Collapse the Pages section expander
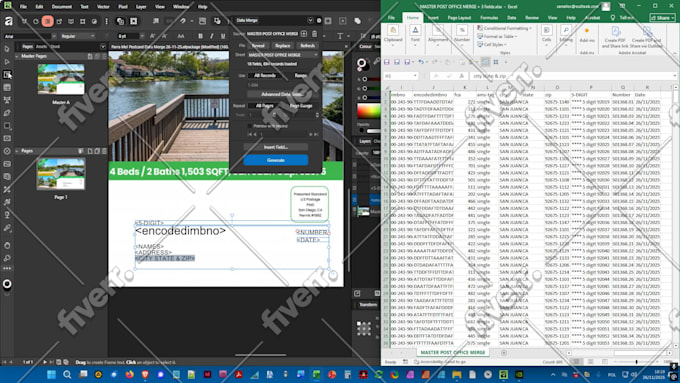 pos(17,151)
